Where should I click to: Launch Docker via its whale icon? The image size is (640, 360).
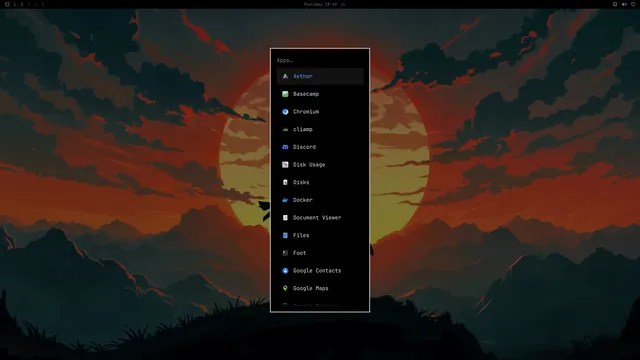[x=285, y=200]
